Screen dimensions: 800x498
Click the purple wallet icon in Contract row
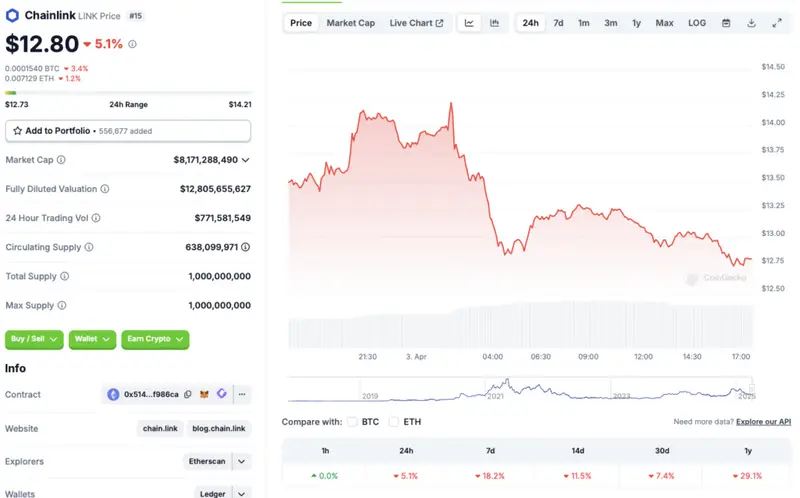click(x=221, y=394)
